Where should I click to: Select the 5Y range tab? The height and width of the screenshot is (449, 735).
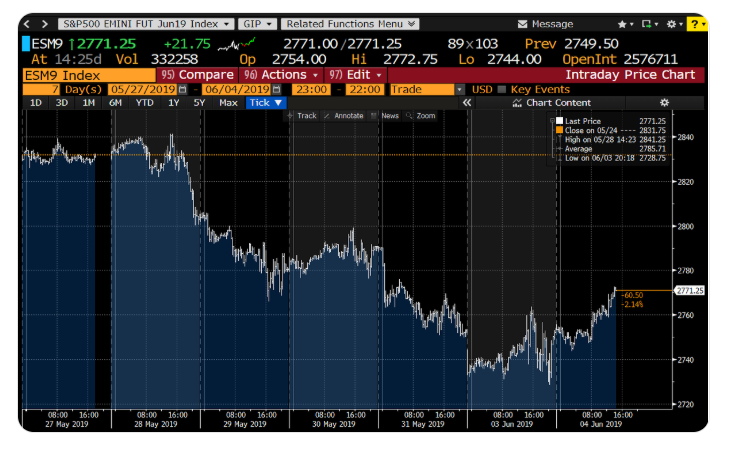(199, 103)
